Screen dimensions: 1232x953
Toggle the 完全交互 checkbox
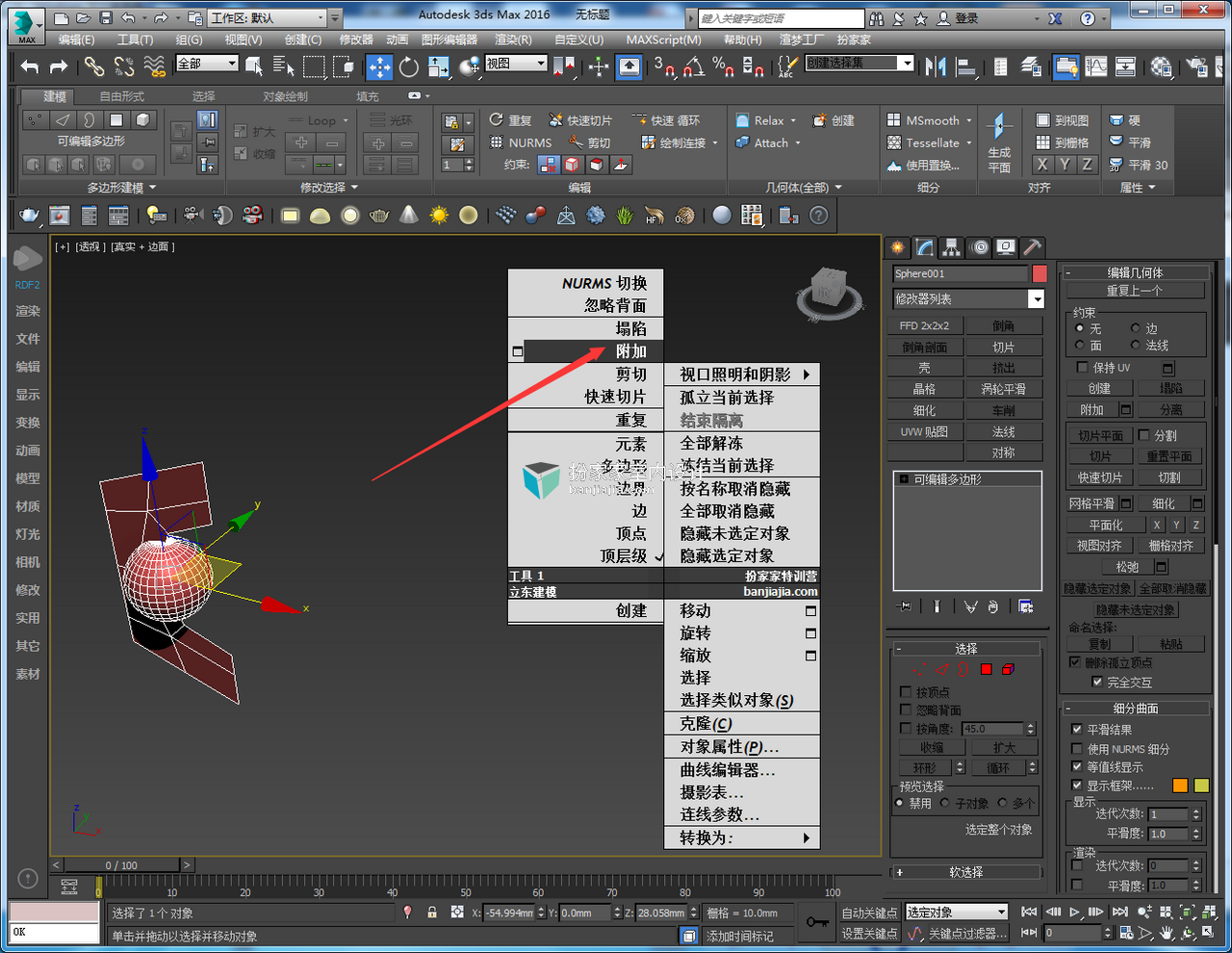(1097, 682)
